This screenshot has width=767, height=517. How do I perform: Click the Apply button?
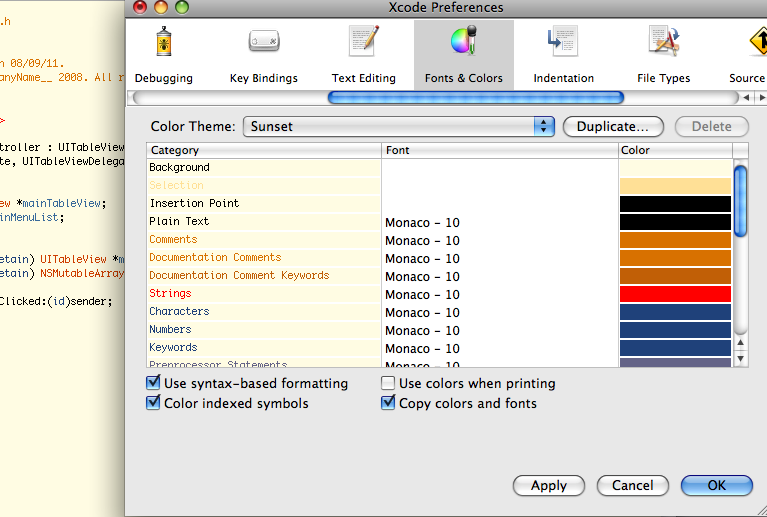click(x=549, y=486)
